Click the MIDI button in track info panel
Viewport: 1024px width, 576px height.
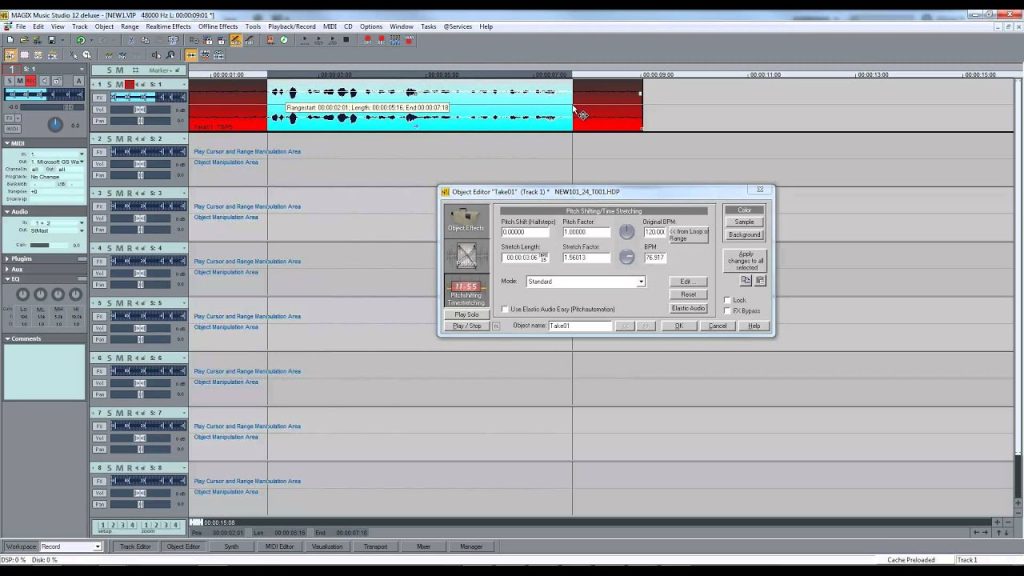click(12, 129)
